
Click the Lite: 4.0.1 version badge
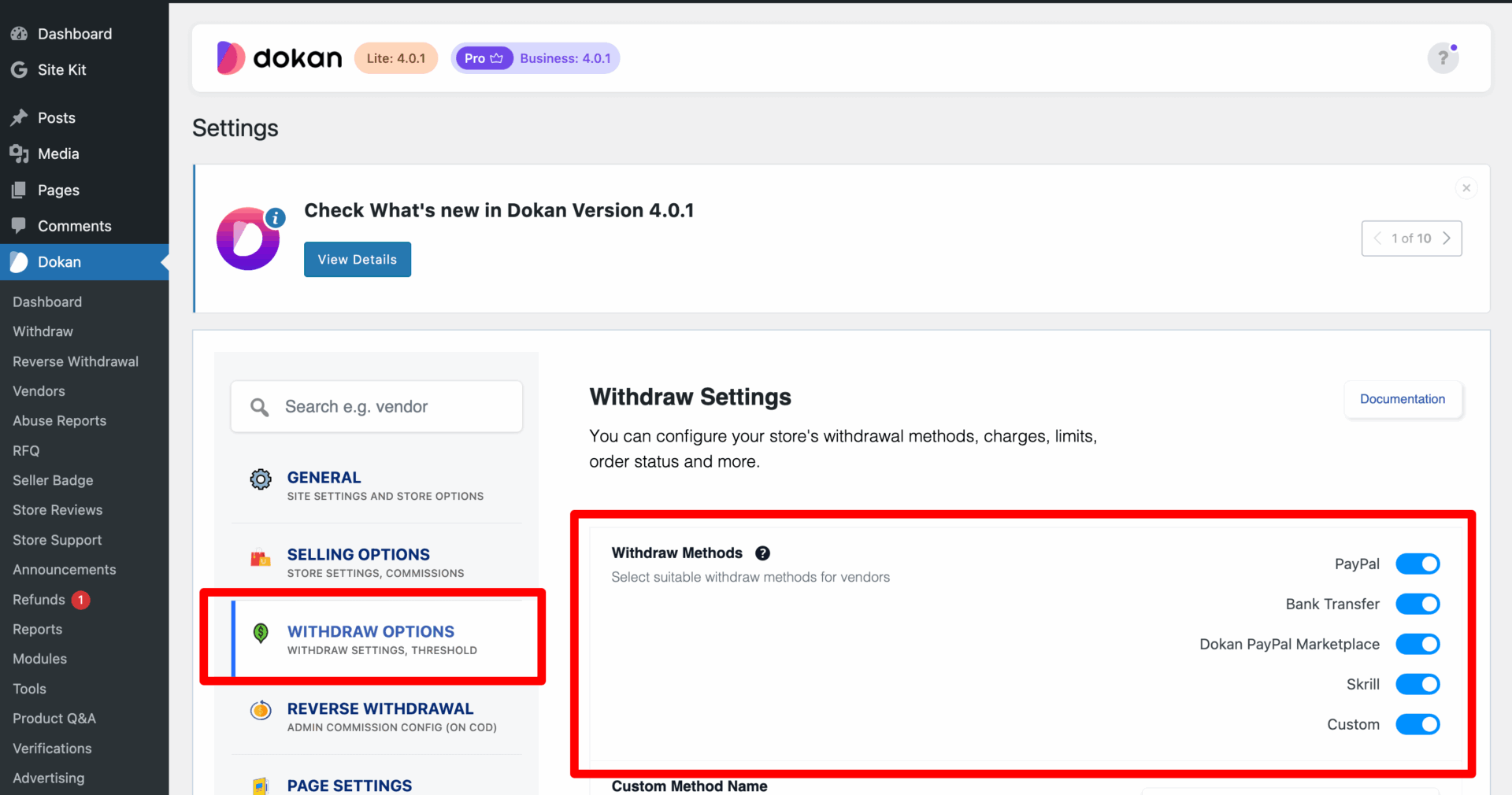395,58
